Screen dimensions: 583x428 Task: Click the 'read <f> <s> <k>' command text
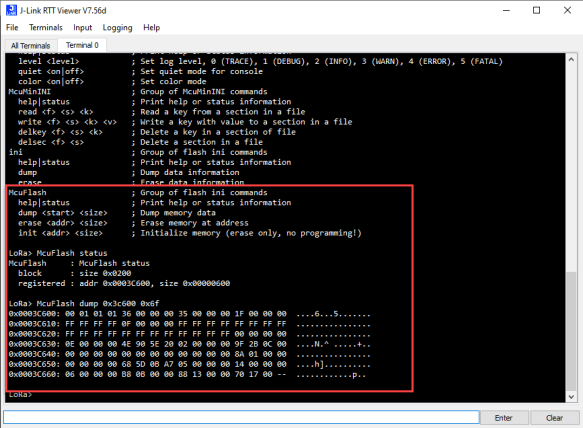55,112
